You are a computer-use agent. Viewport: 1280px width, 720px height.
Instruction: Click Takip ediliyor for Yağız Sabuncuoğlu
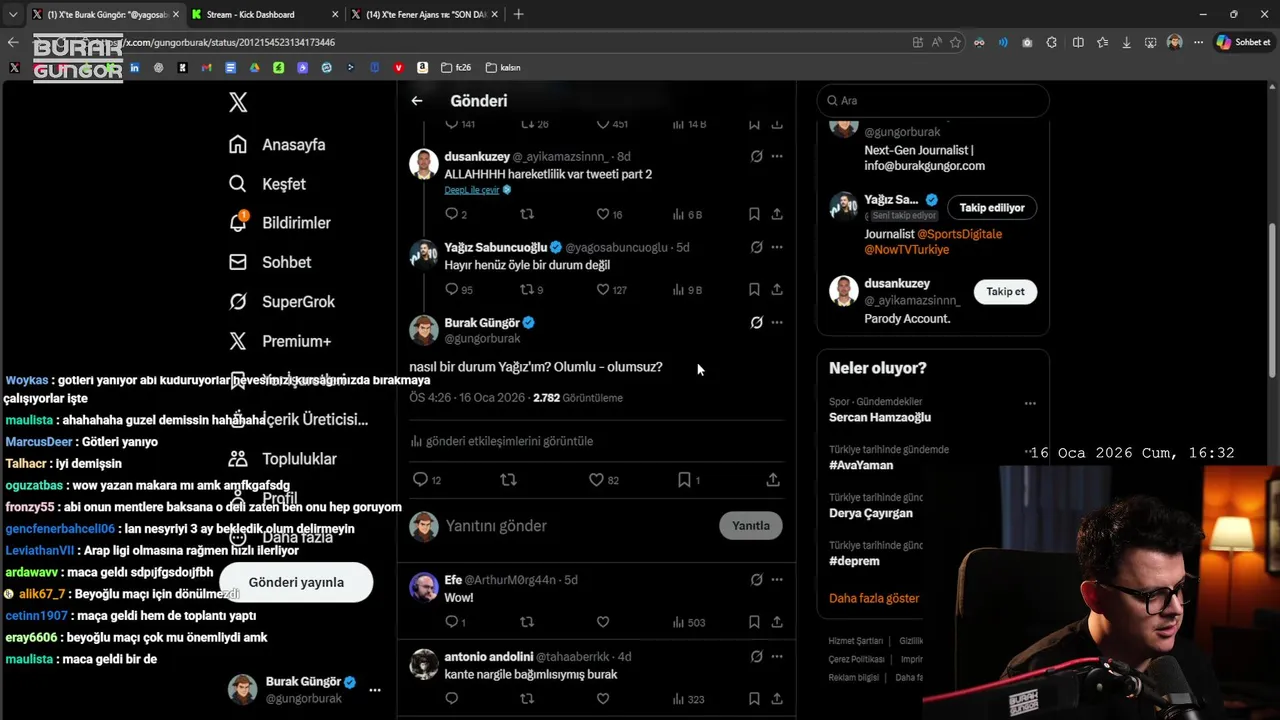pos(992,208)
